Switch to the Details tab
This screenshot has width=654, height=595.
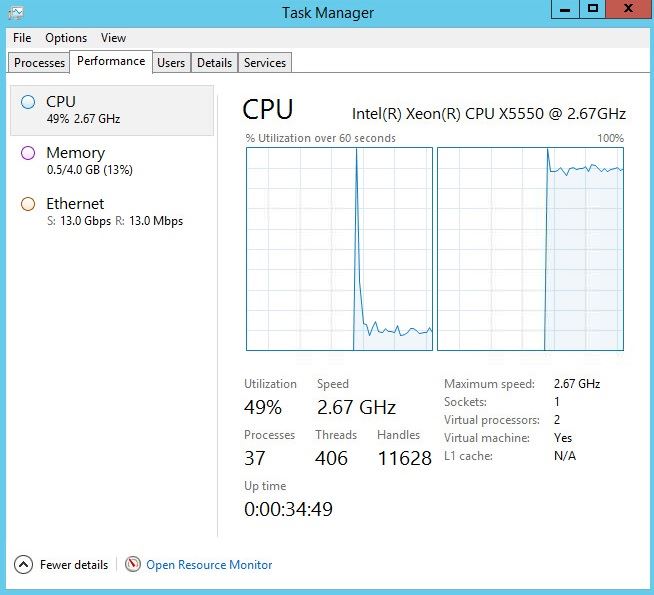click(x=214, y=62)
